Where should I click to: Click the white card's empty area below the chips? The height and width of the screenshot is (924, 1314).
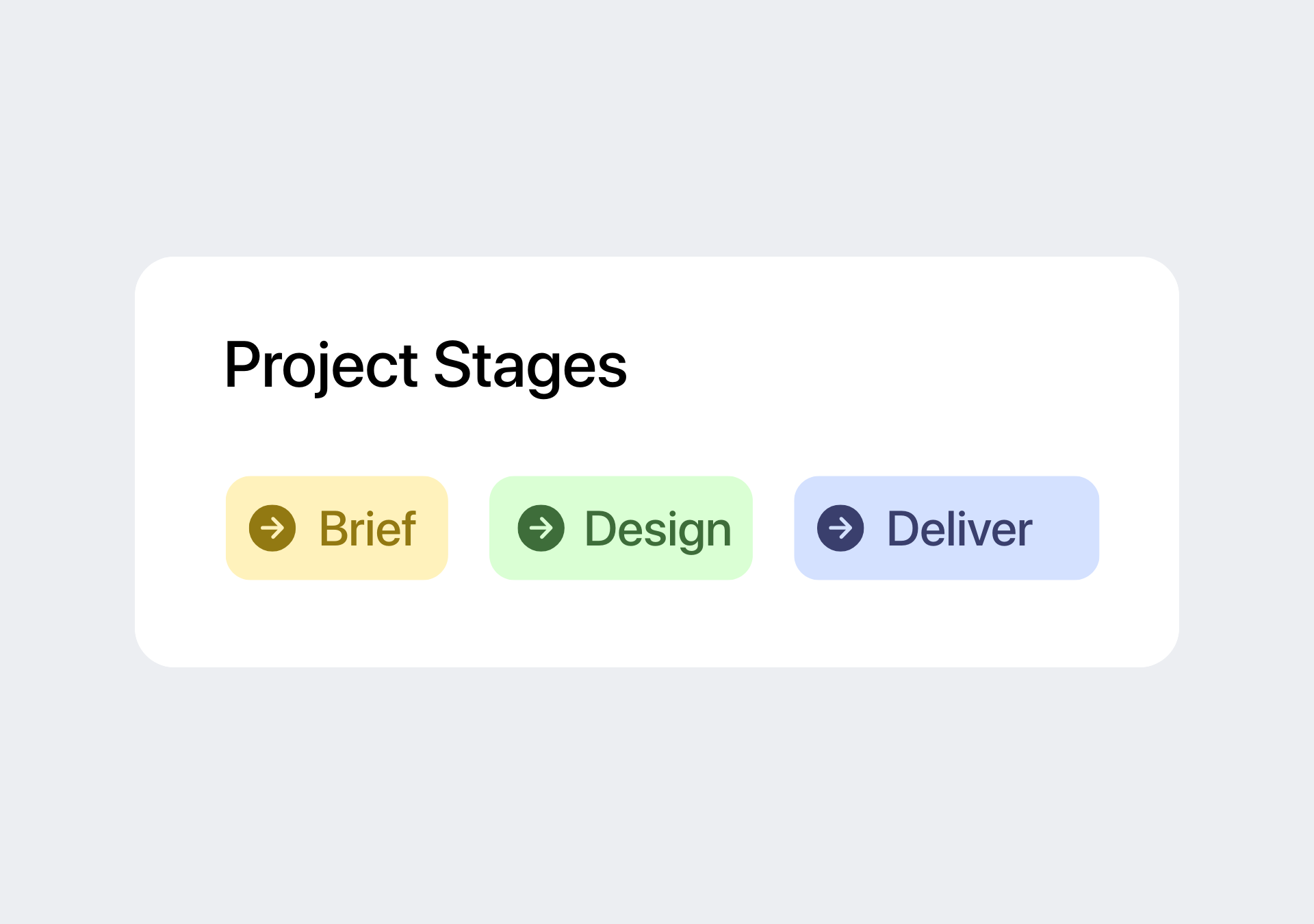pyautogui.click(x=657, y=624)
